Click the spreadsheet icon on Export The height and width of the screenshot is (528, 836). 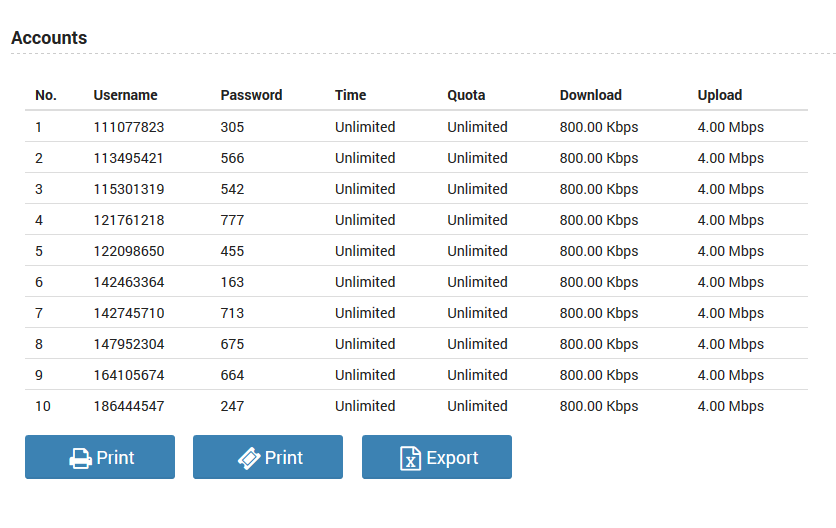[410, 458]
